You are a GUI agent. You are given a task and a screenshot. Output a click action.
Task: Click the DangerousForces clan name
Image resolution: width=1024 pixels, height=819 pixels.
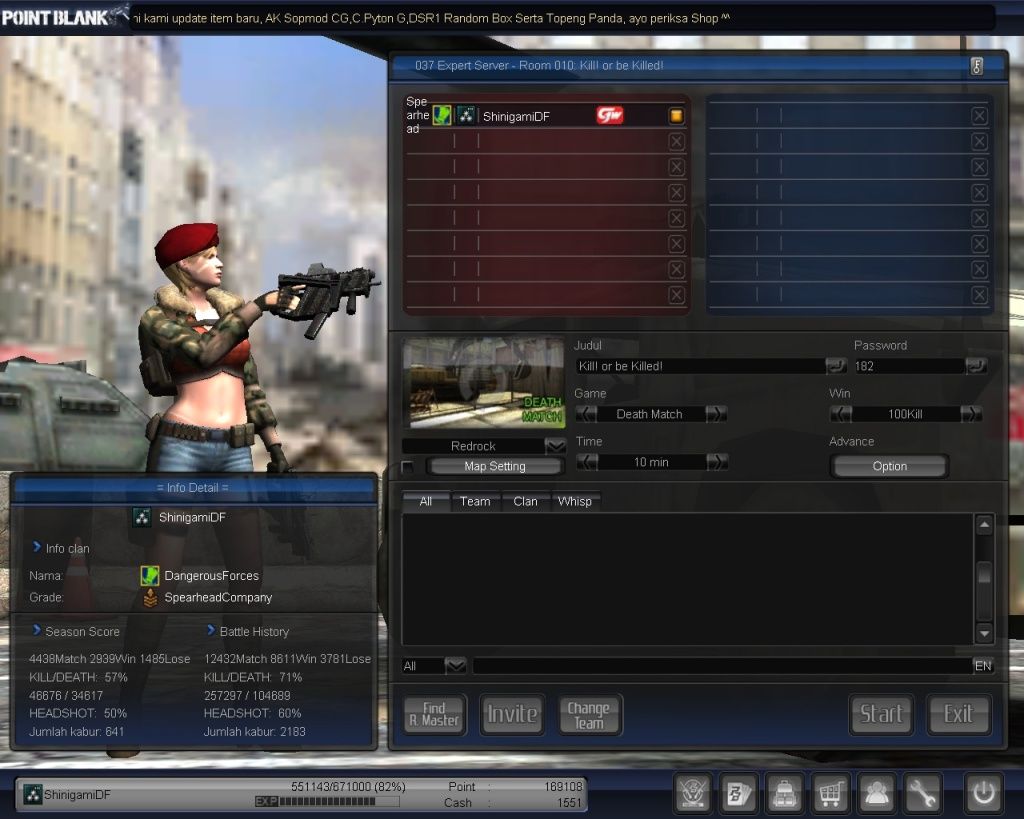tap(212, 575)
